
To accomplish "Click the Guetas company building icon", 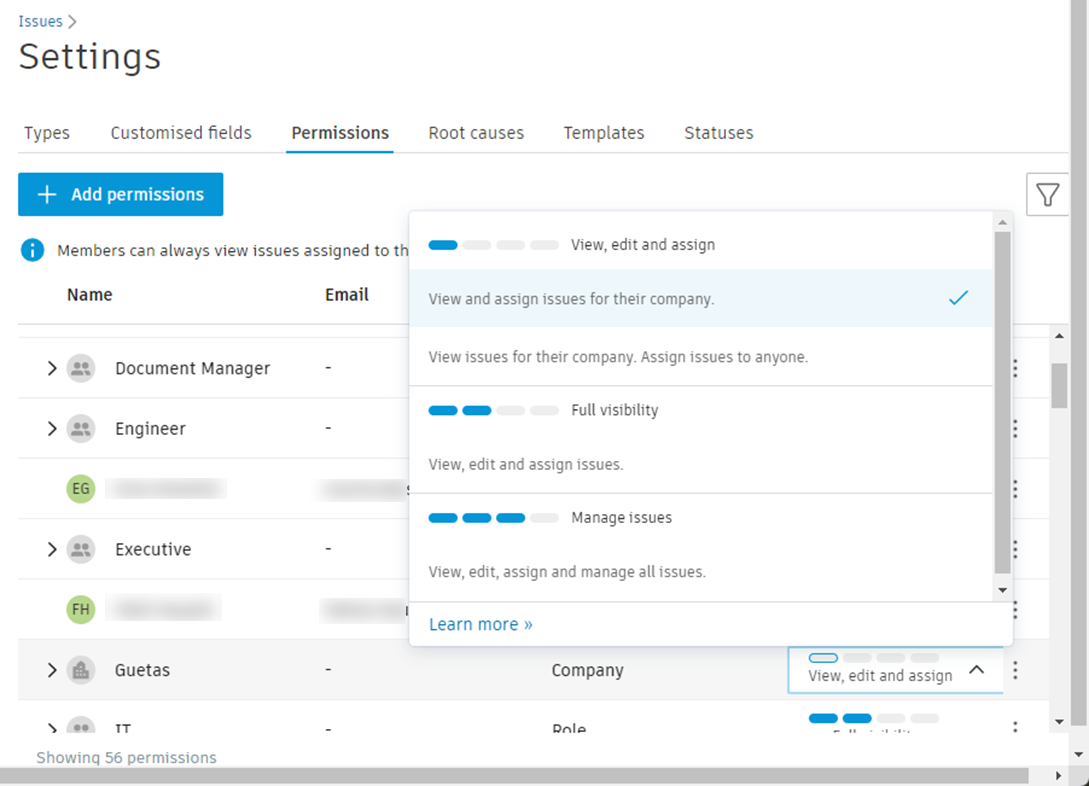I will [81, 670].
